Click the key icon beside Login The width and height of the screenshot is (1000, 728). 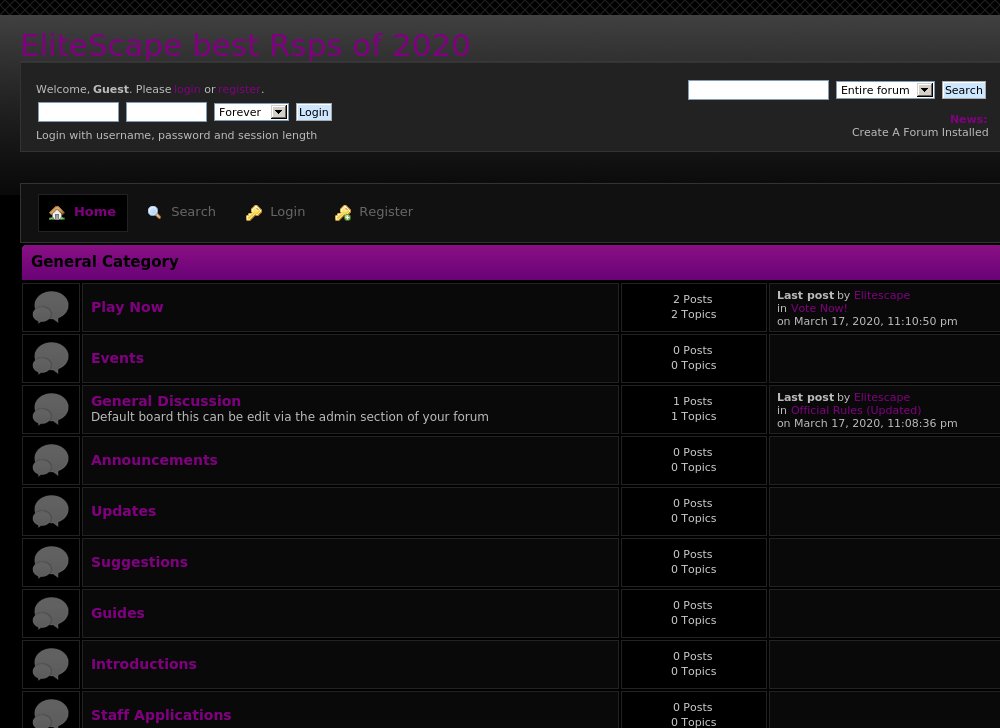point(254,213)
